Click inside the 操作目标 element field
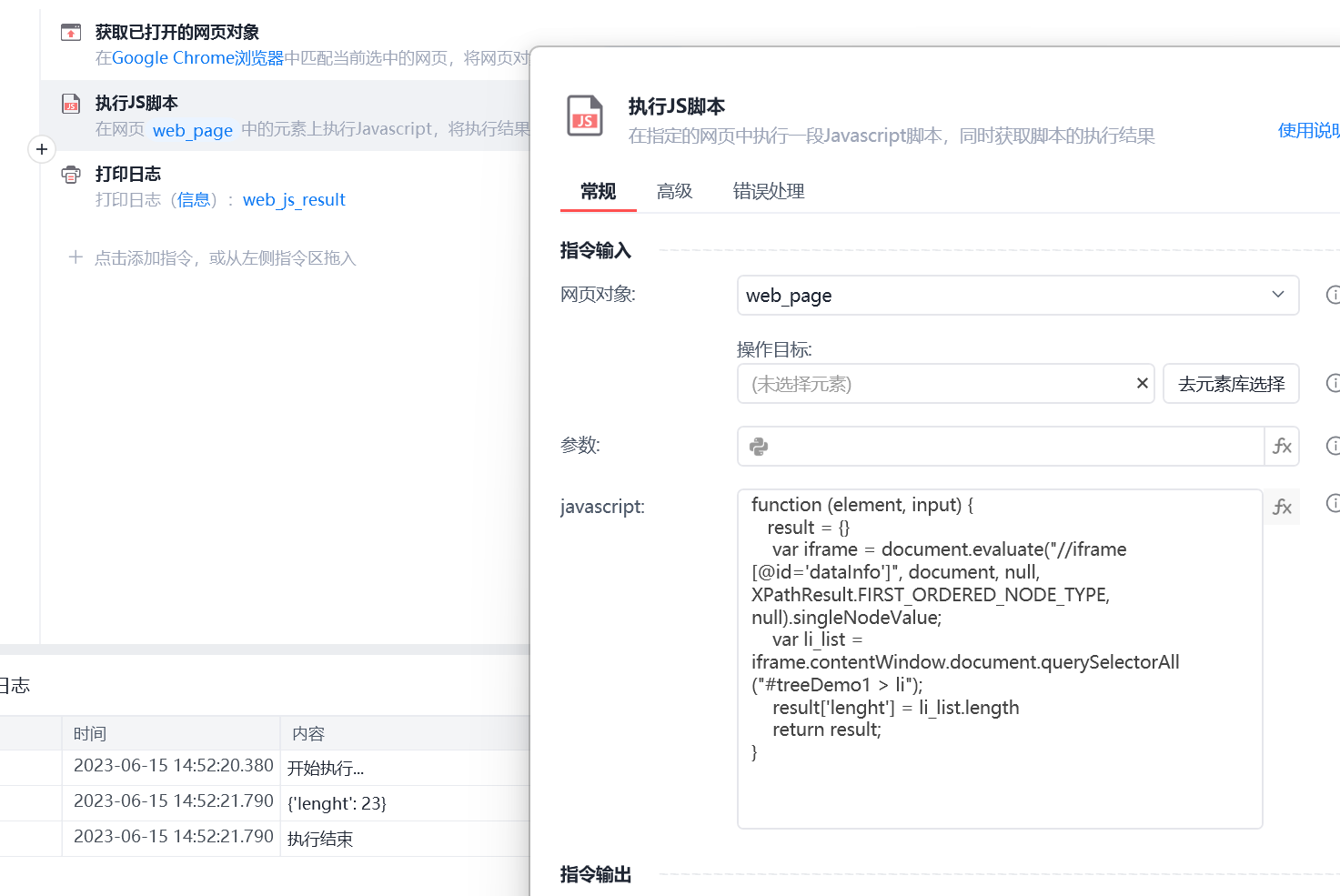 click(946, 384)
